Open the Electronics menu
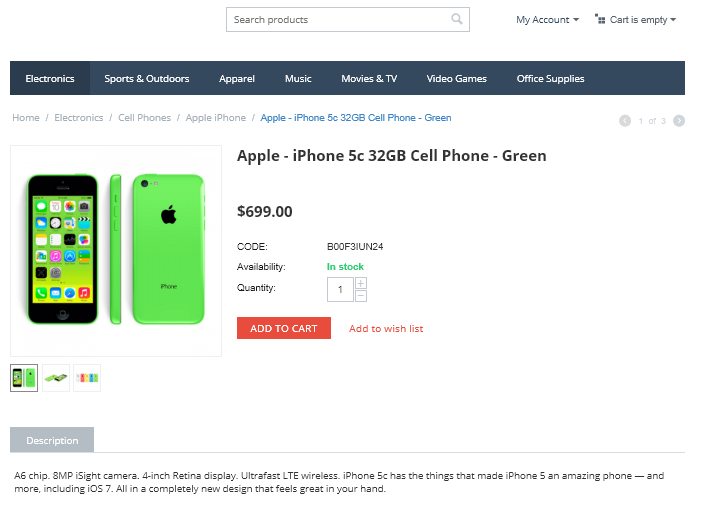704x511 pixels. click(x=50, y=79)
